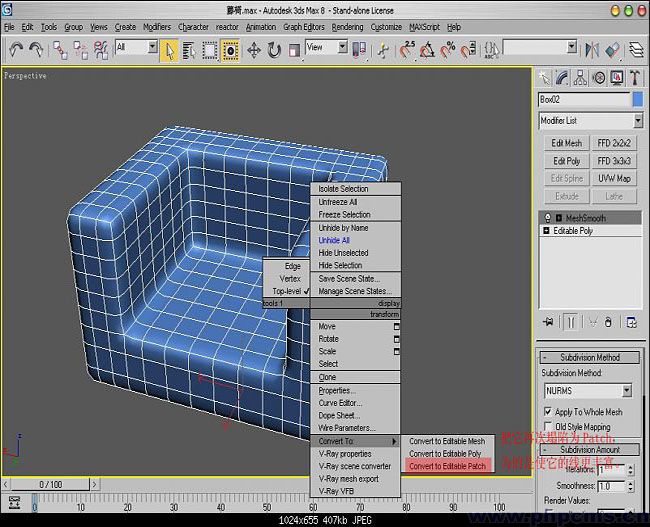Choose the Rectangular Selection Region icon
650x527 pixels.
210,51
